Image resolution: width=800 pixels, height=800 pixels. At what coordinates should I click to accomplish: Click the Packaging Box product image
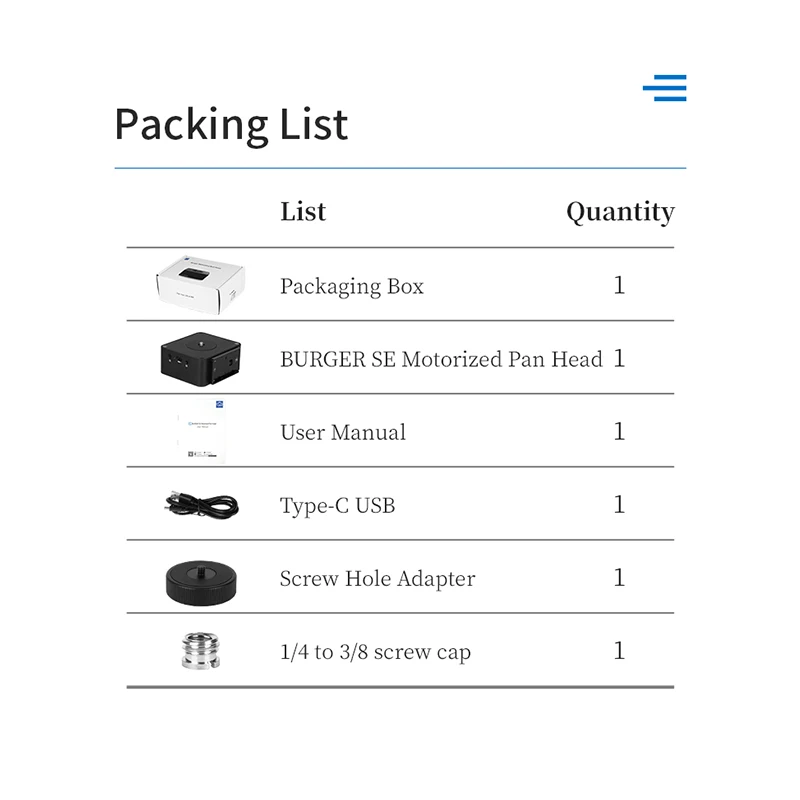pyautogui.click(x=201, y=285)
